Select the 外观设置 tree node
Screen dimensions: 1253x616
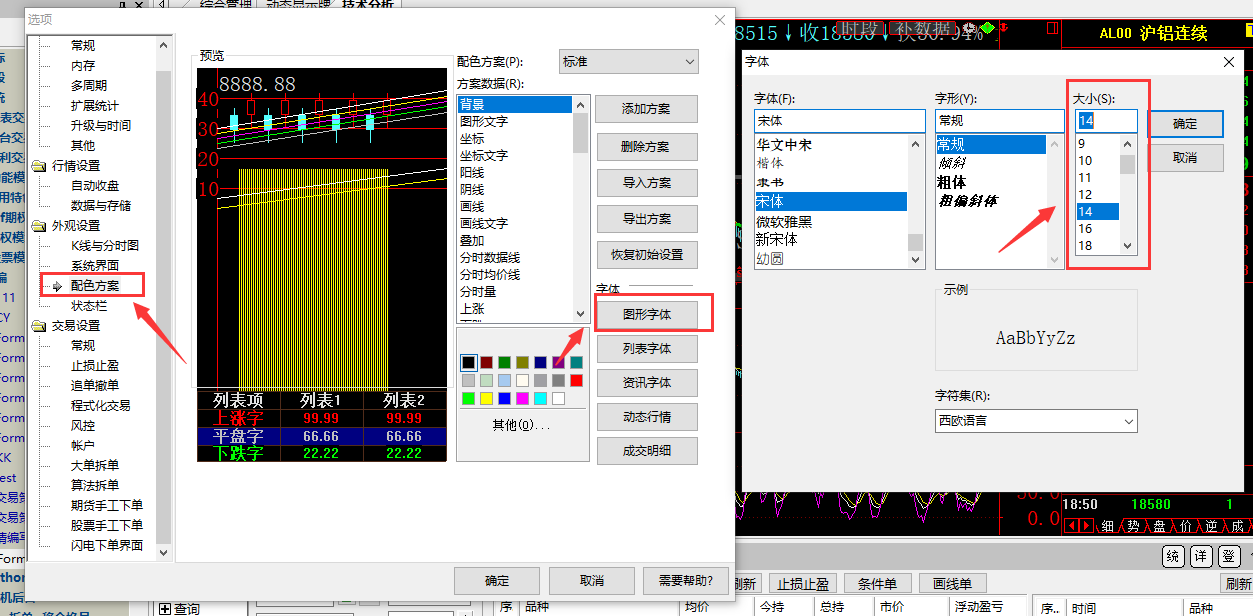coord(76,226)
